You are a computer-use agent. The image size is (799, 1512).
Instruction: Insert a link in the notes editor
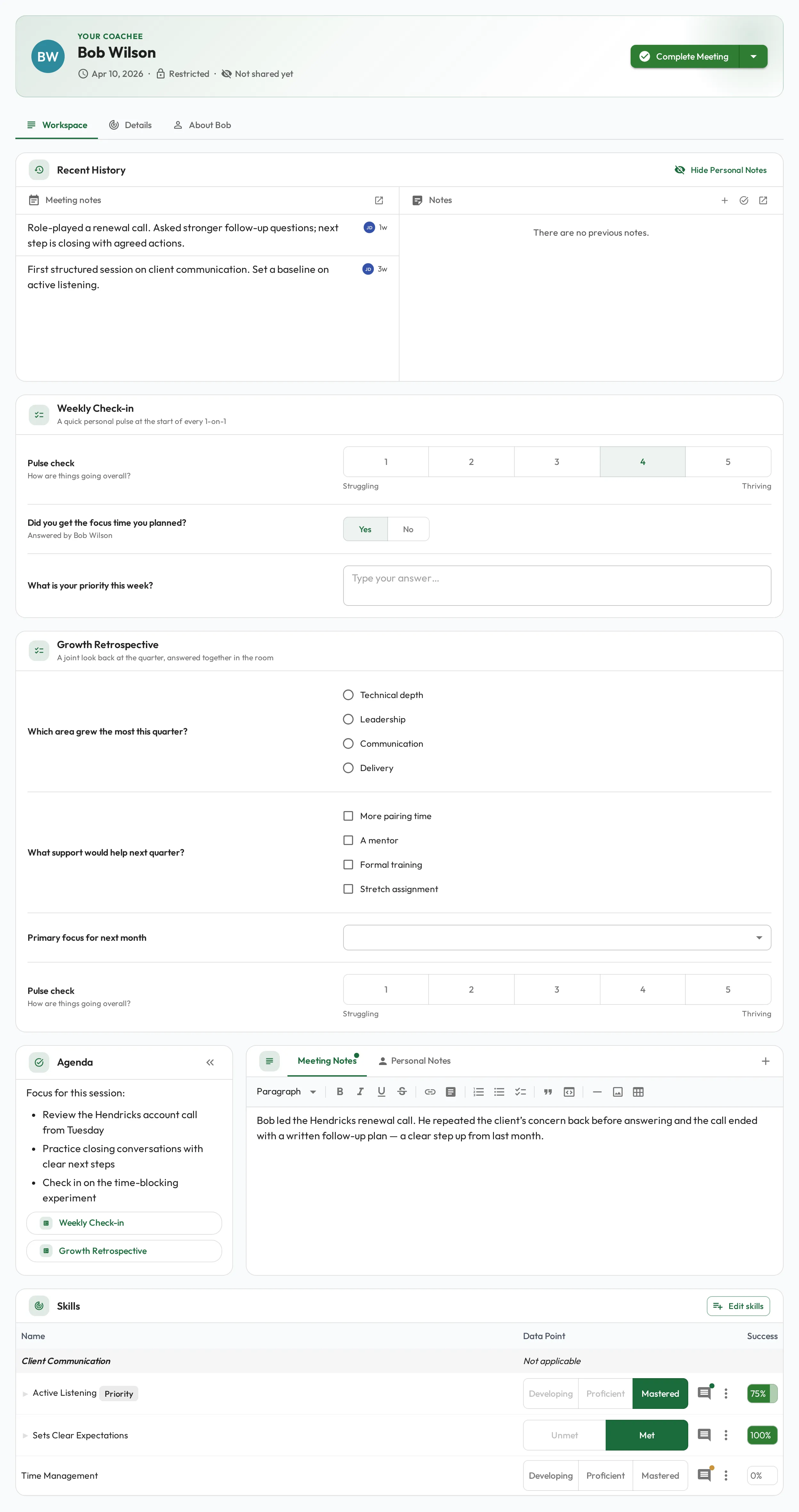pyautogui.click(x=430, y=1092)
